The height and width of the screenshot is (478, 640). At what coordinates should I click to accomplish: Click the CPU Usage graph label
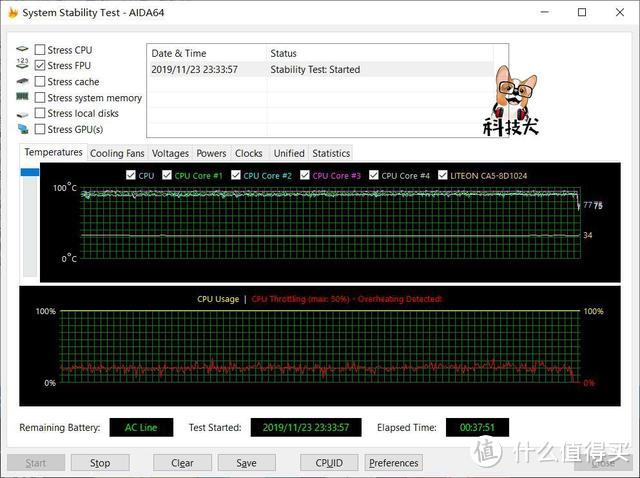(x=218, y=299)
